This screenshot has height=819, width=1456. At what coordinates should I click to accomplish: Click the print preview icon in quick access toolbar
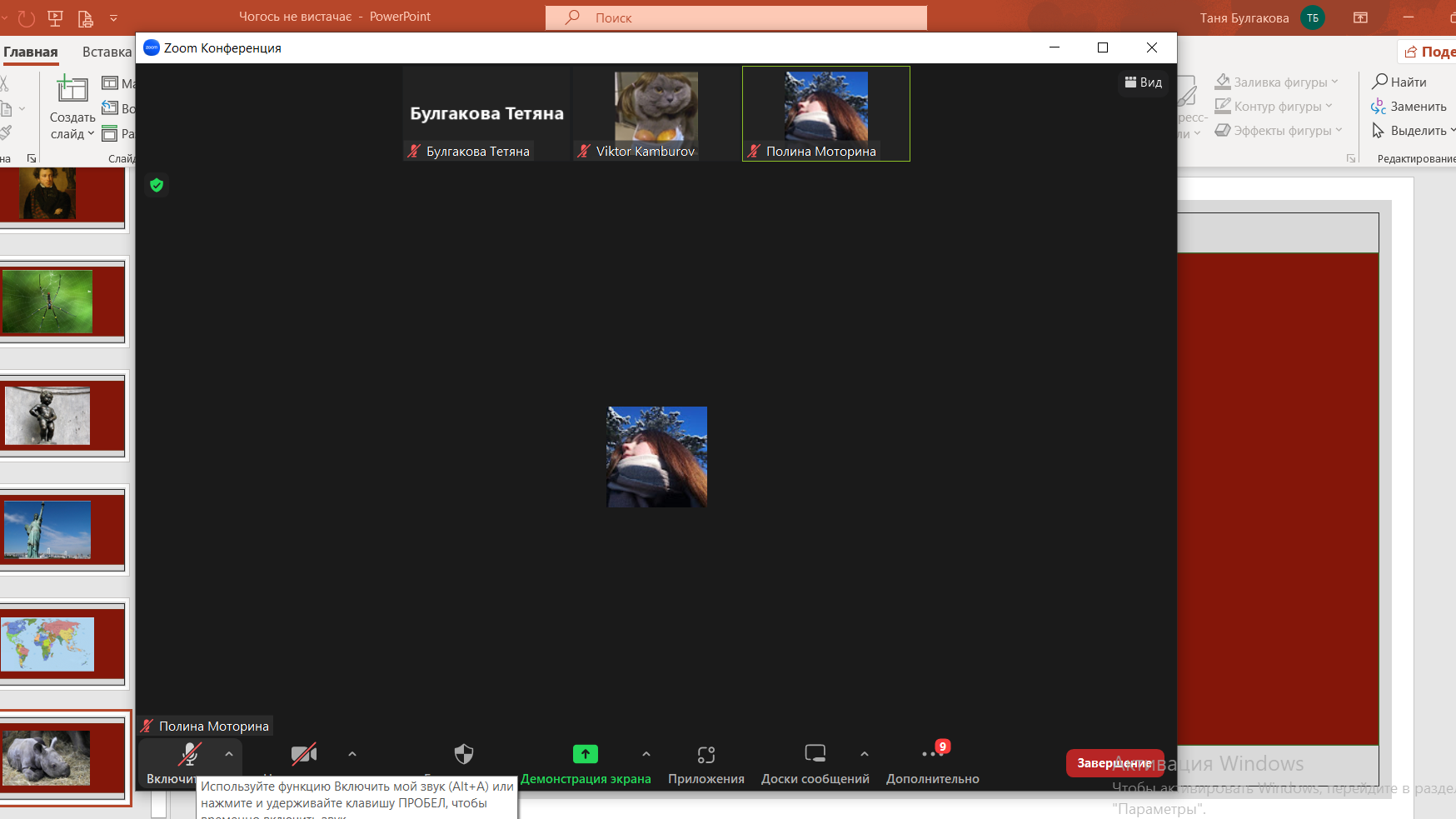[85, 17]
